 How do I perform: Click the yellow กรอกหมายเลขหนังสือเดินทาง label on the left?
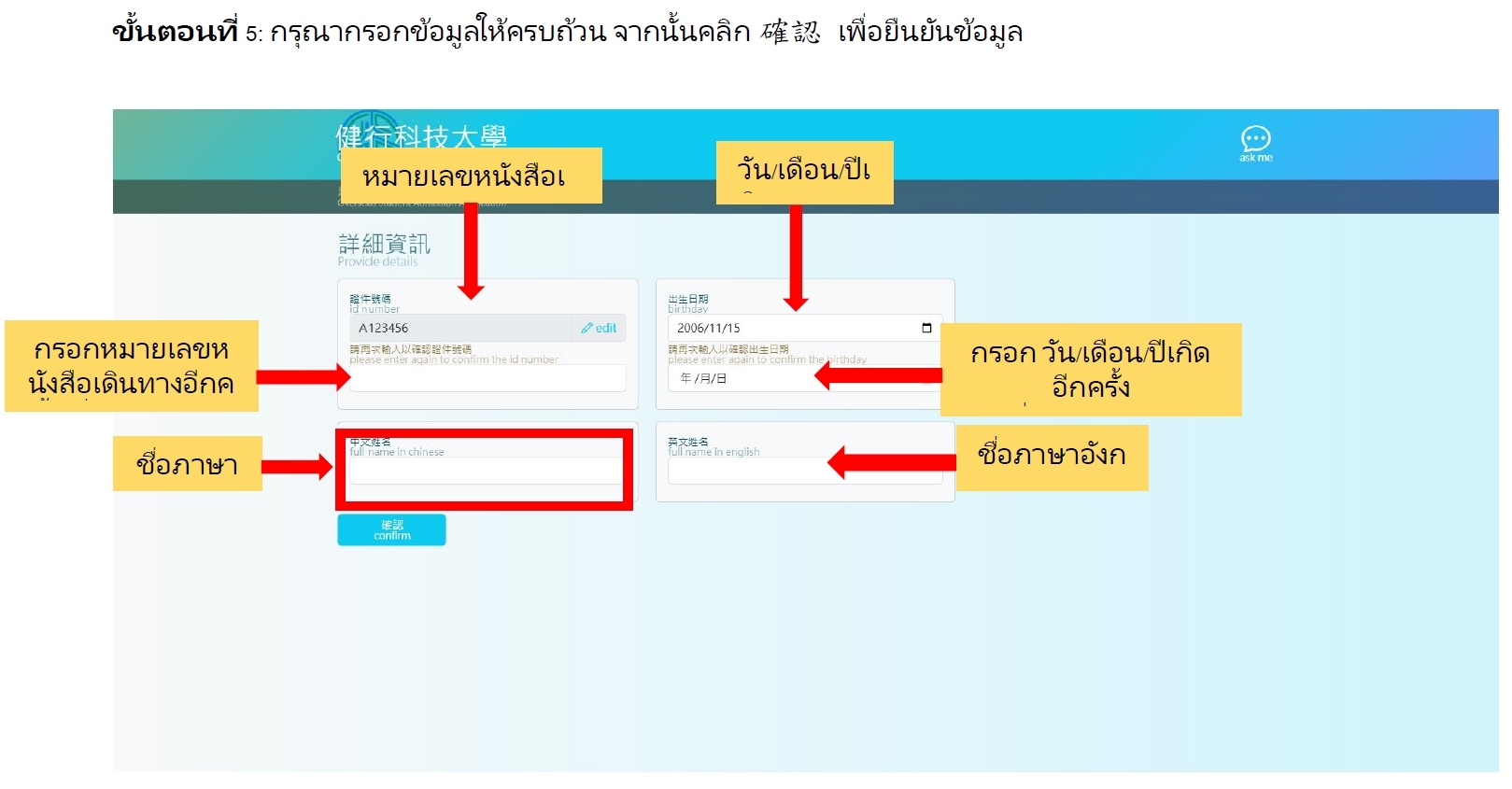pyautogui.click(x=132, y=366)
